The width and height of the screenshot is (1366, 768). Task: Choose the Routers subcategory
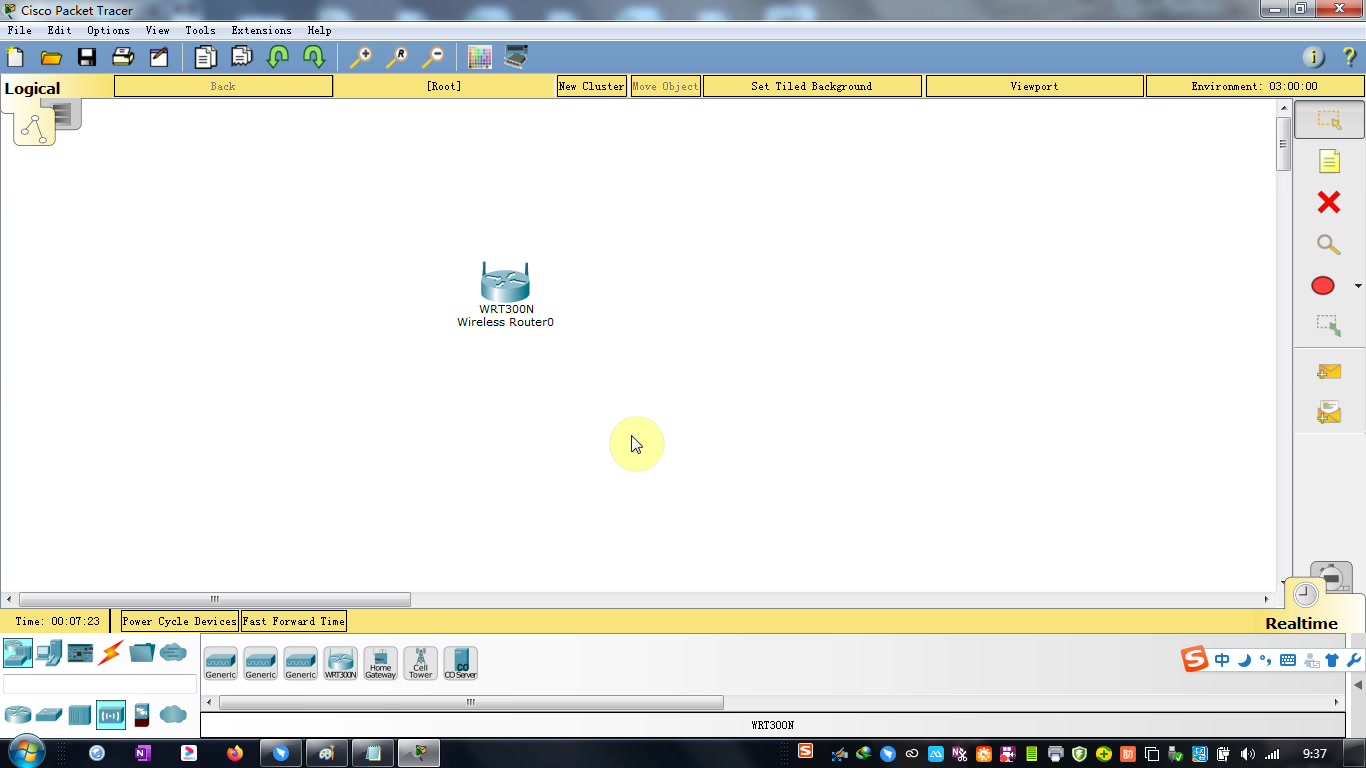point(18,715)
